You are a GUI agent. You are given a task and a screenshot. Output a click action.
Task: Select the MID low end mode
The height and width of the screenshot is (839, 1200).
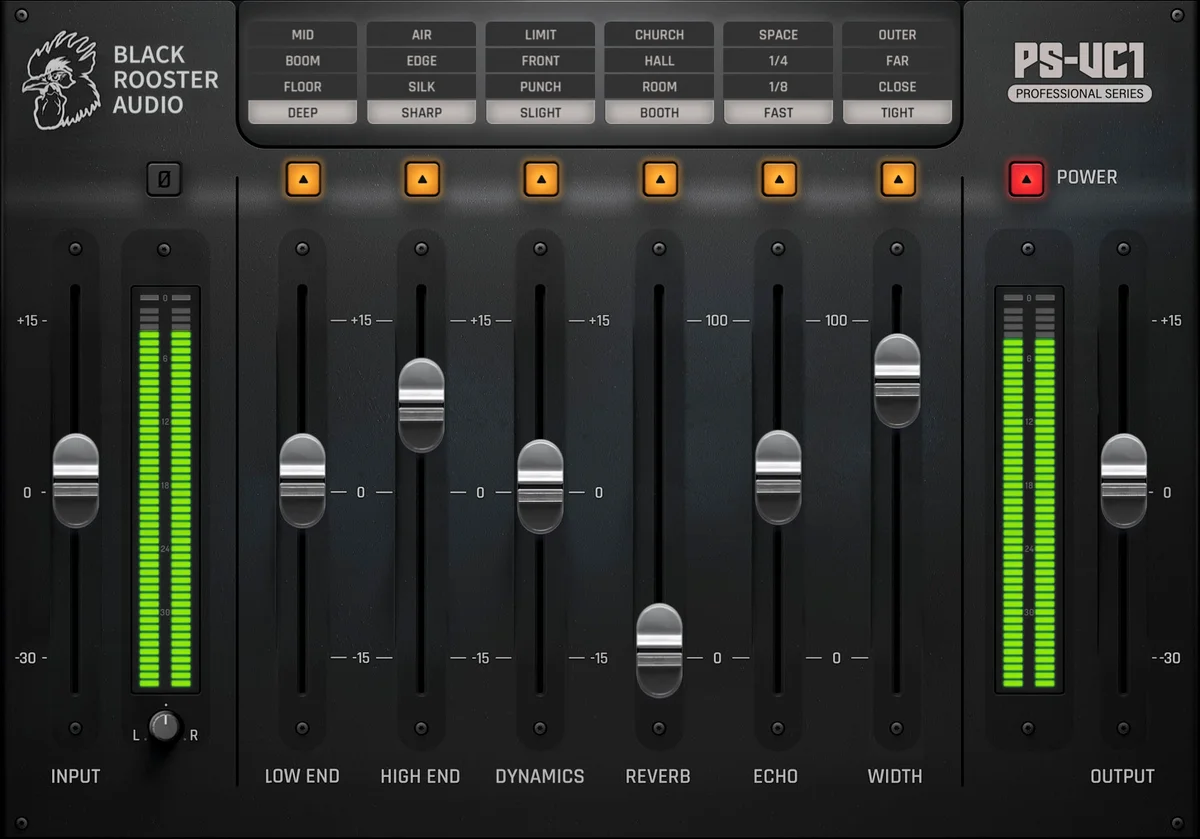point(302,34)
